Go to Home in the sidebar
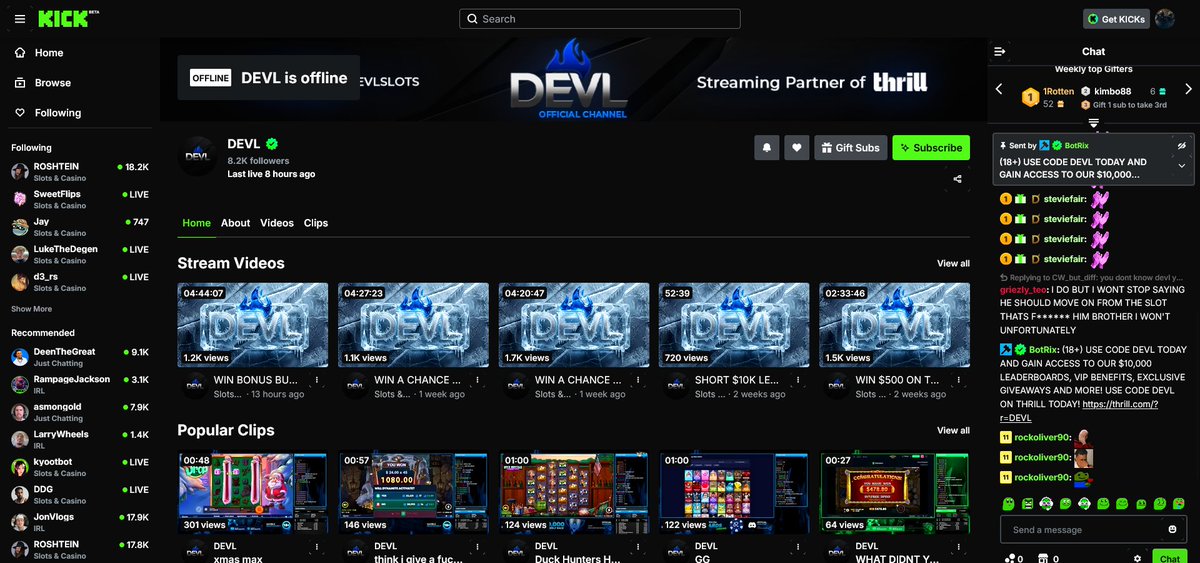This screenshot has height=563, width=1200. pyautogui.click(x=80, y=53)
